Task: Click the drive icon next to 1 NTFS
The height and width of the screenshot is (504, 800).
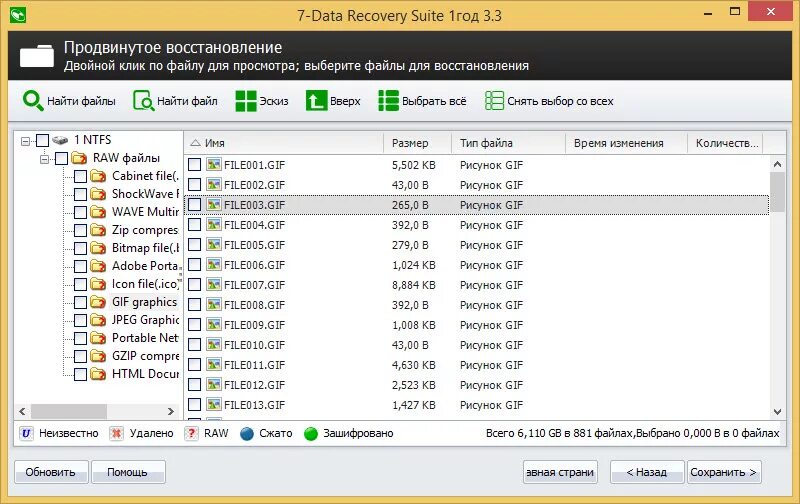Action: click(60, 140)
